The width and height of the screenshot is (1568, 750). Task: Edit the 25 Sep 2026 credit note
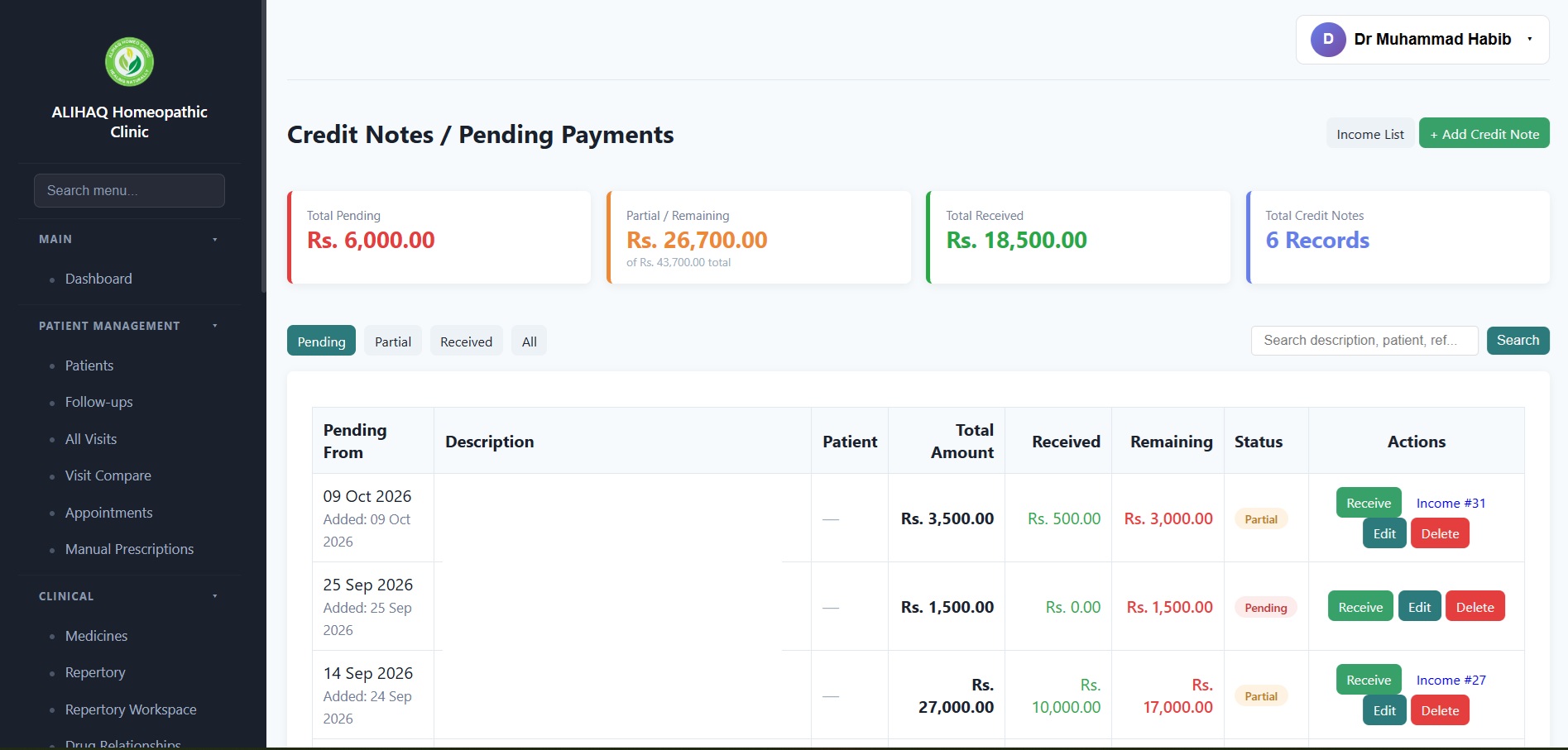1419,607
